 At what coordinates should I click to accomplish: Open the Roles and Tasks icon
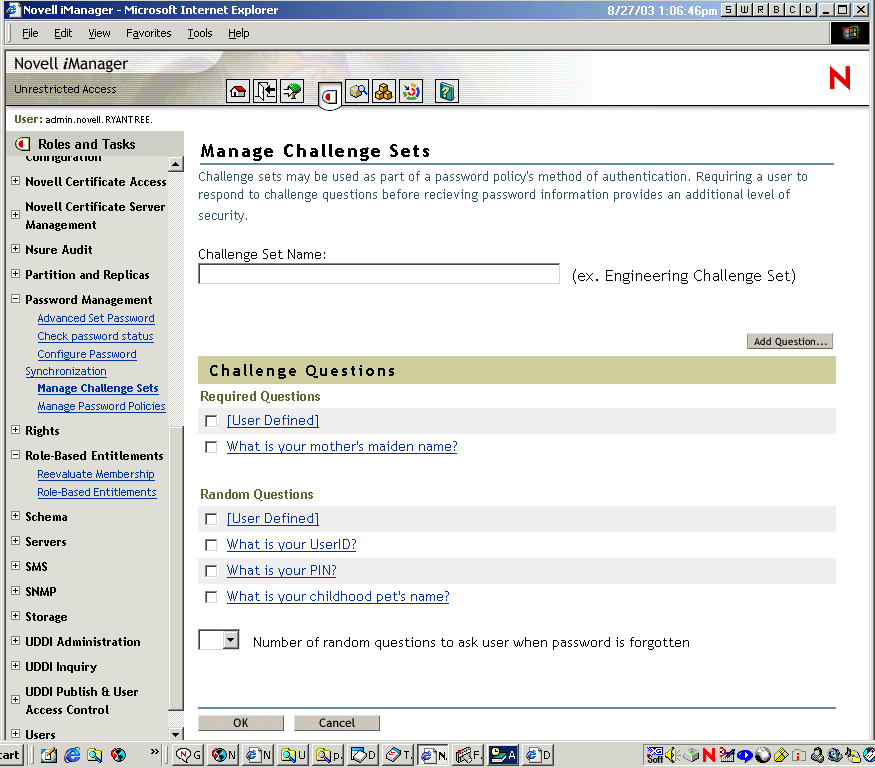pos(330,91)
